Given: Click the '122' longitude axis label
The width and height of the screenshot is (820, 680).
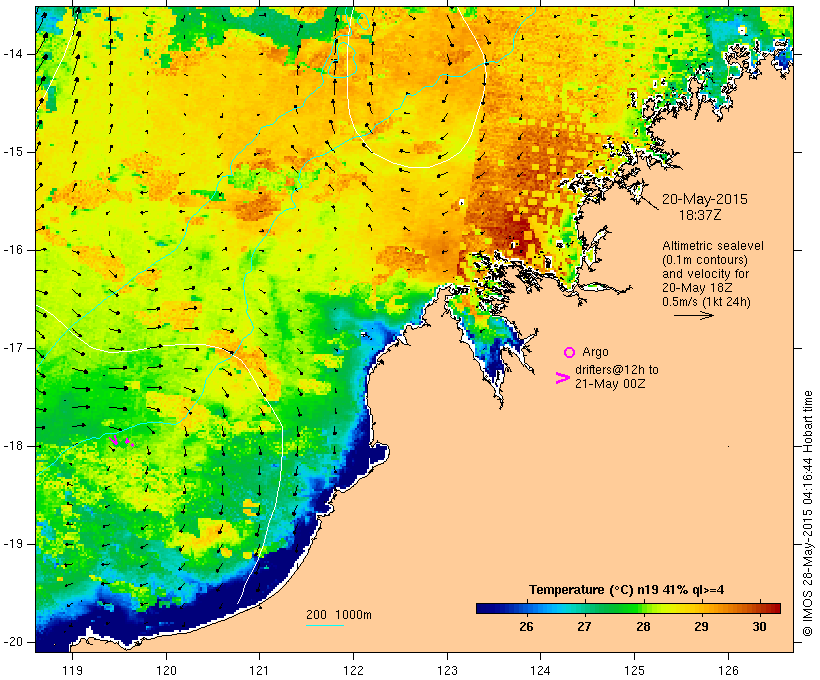Looking at the screenshot, I should click(354, 670).
